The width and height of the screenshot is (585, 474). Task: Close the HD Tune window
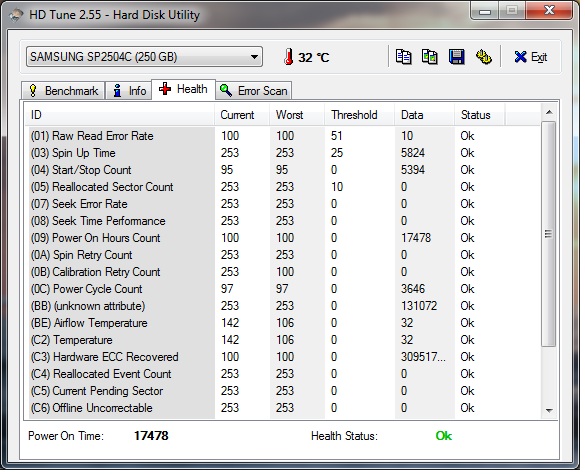coord(549,10)
